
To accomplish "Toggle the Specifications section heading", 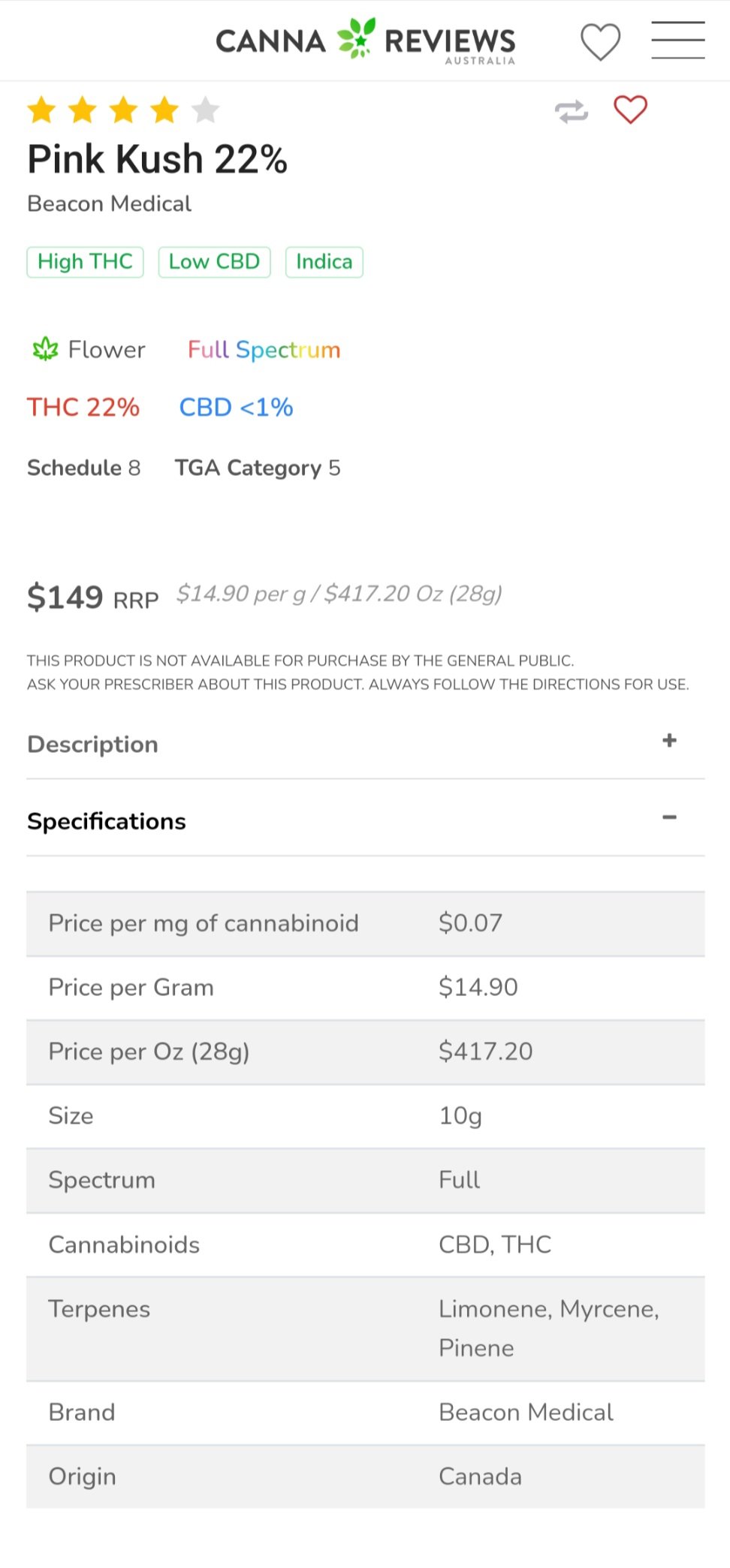I will (x=107, y=821).
